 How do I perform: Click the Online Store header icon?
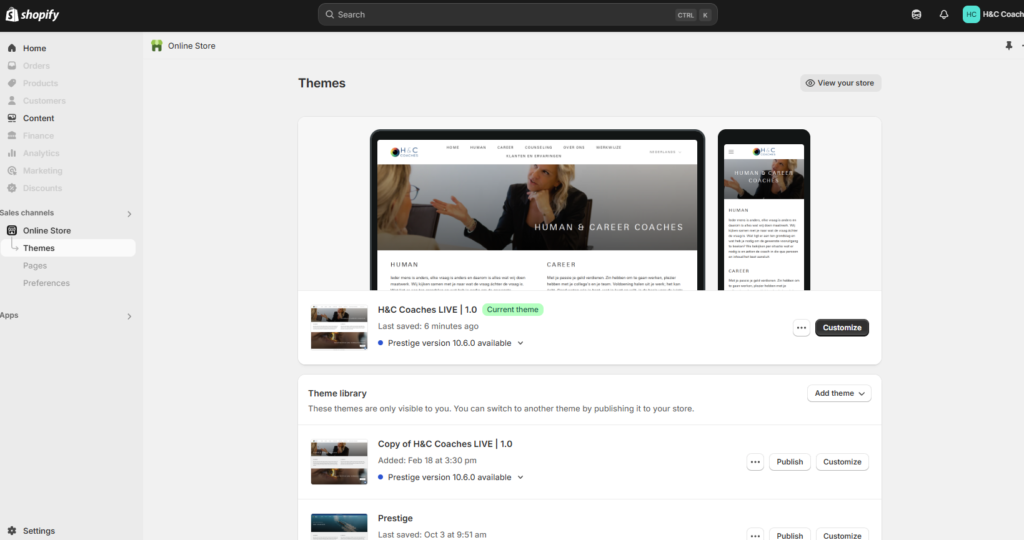point(157,46)
